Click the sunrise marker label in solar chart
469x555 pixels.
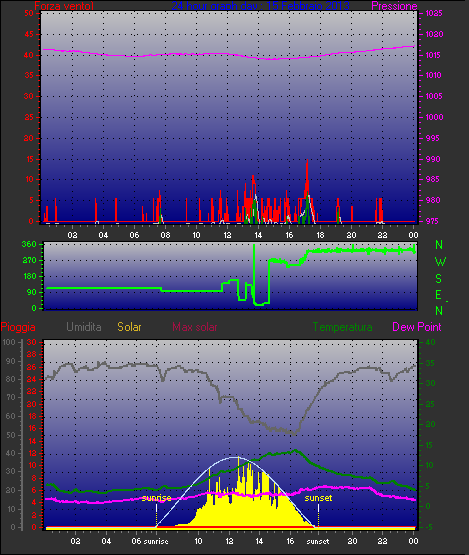[156, 498]
